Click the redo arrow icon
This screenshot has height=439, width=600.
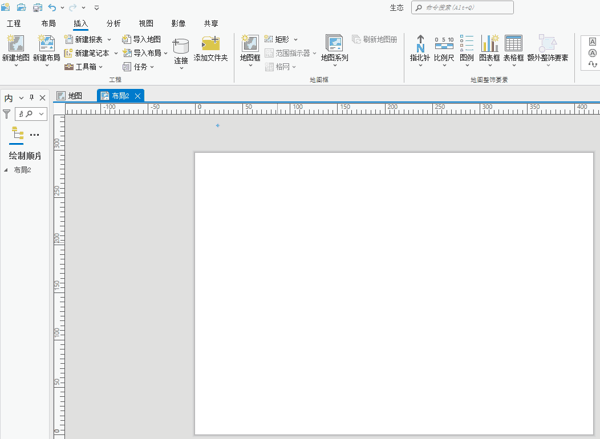coord(73,7)
